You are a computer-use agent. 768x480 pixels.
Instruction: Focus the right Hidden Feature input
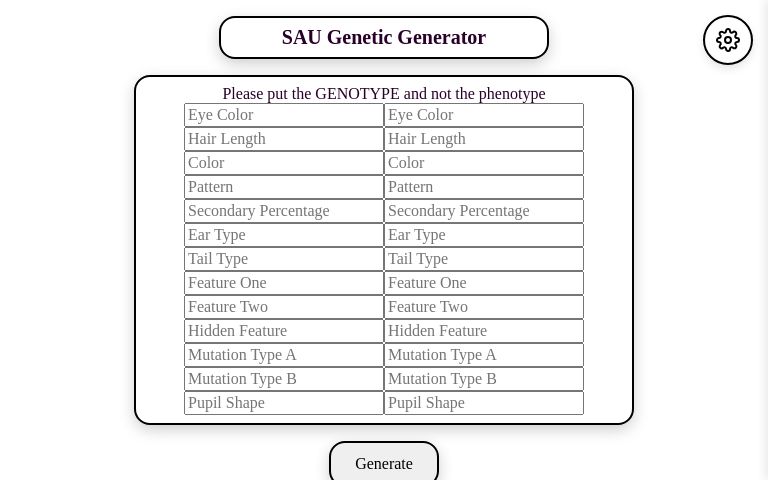click(x=484, y=331)
